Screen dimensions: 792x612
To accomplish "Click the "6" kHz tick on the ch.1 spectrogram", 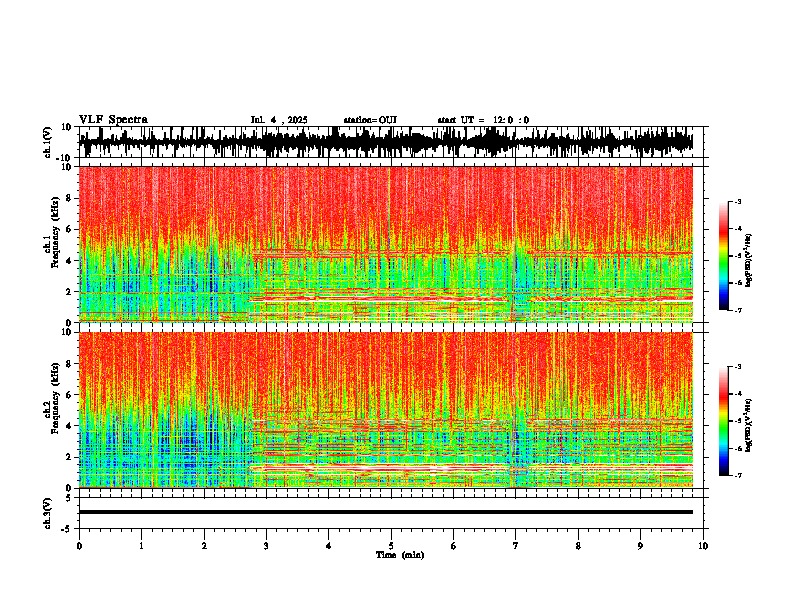I will pyautogui.click(x=69, y=229).
